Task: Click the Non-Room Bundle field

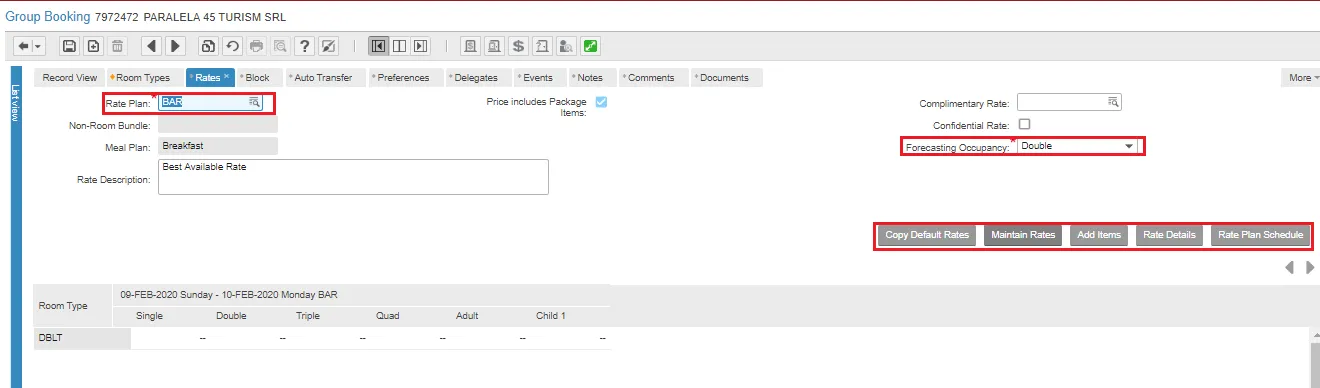Action: (x=218, y=125)
